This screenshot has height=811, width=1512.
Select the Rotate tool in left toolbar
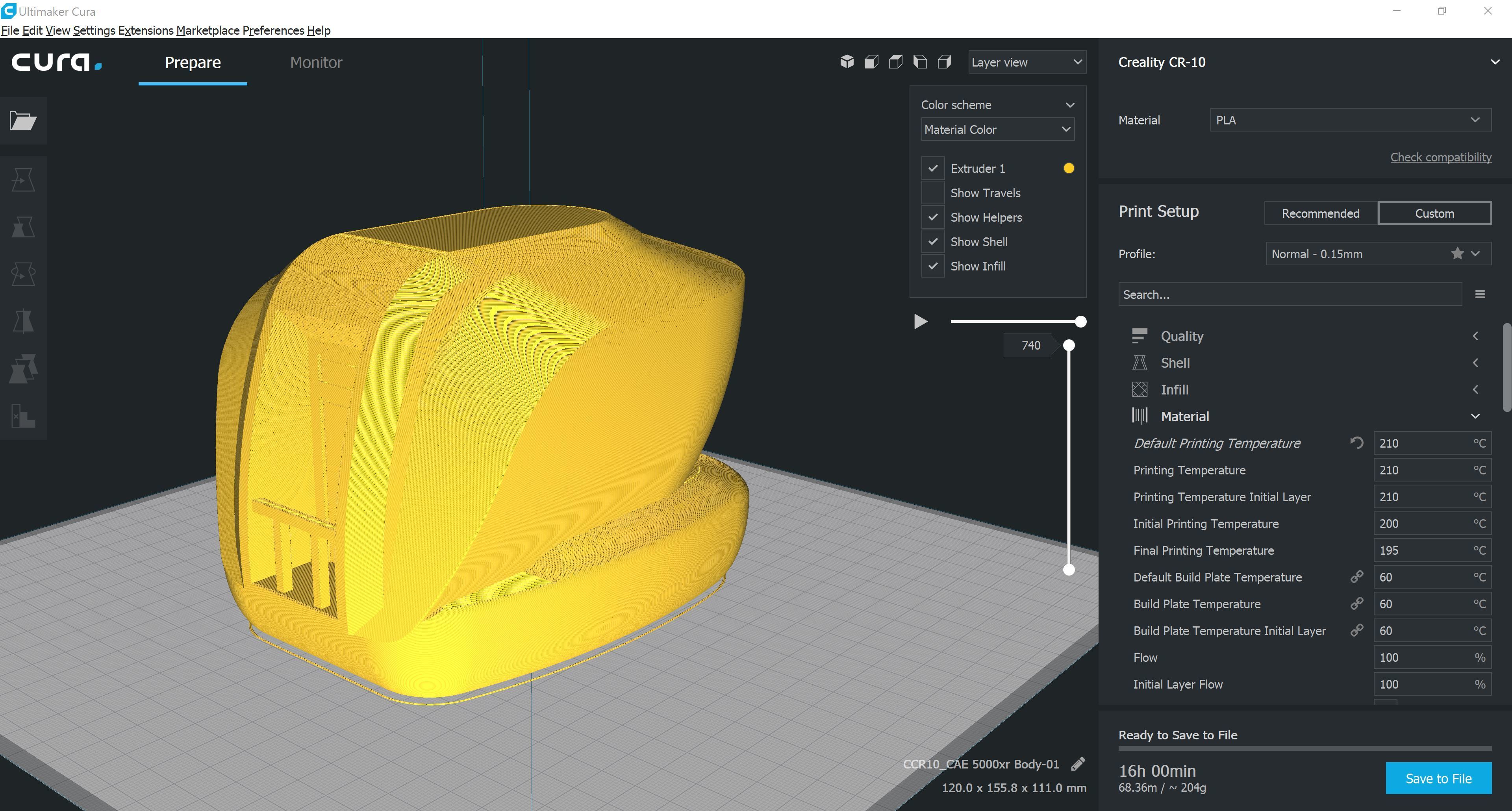[x=24, y=274]
